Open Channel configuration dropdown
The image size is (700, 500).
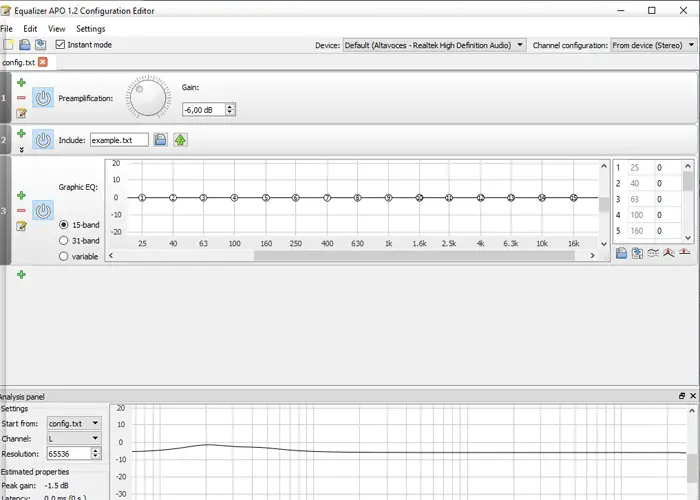pyautogui.click(x=653, y=45)
